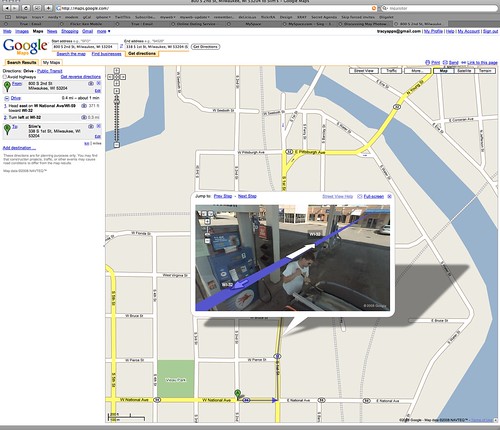The image size is (500, 430).
Task: Click the Start address input field
Action: tap(85, 47)
